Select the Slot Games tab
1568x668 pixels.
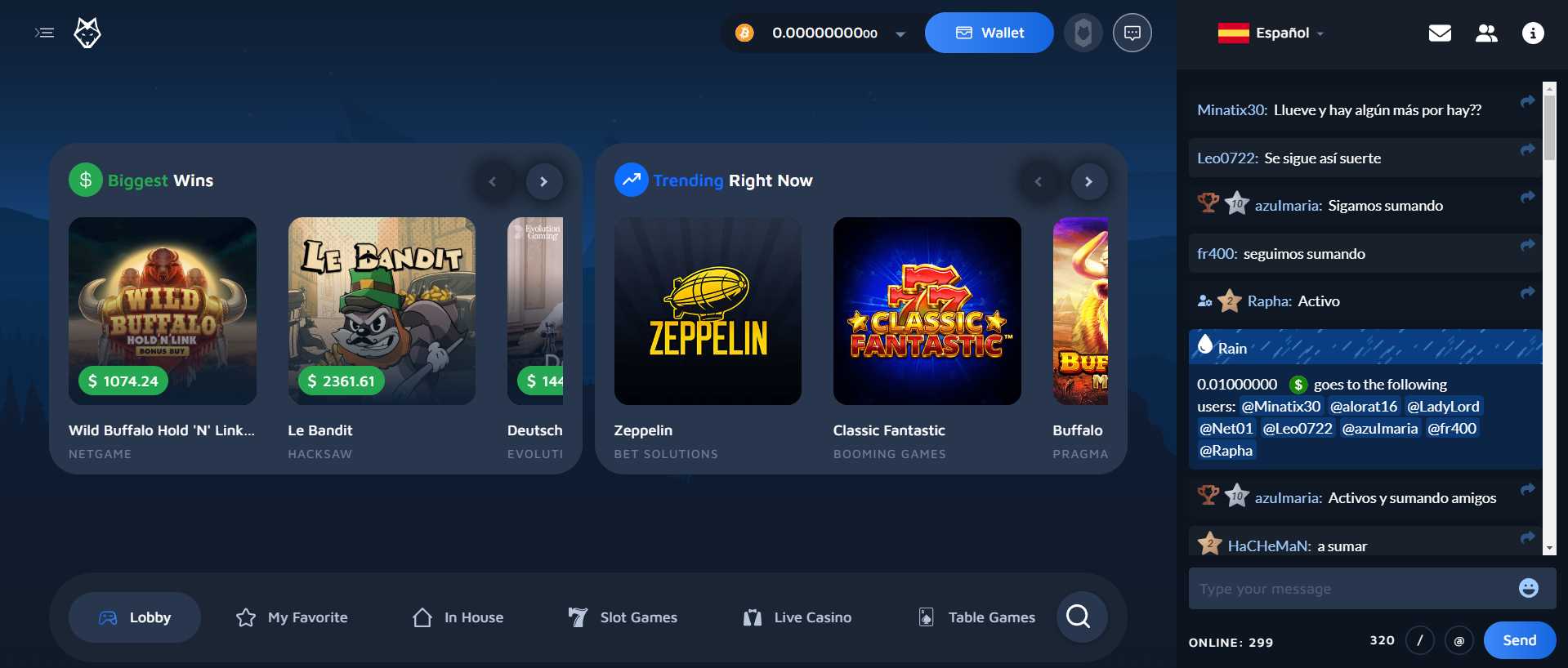pyautogui.click(x=623, y=617)
